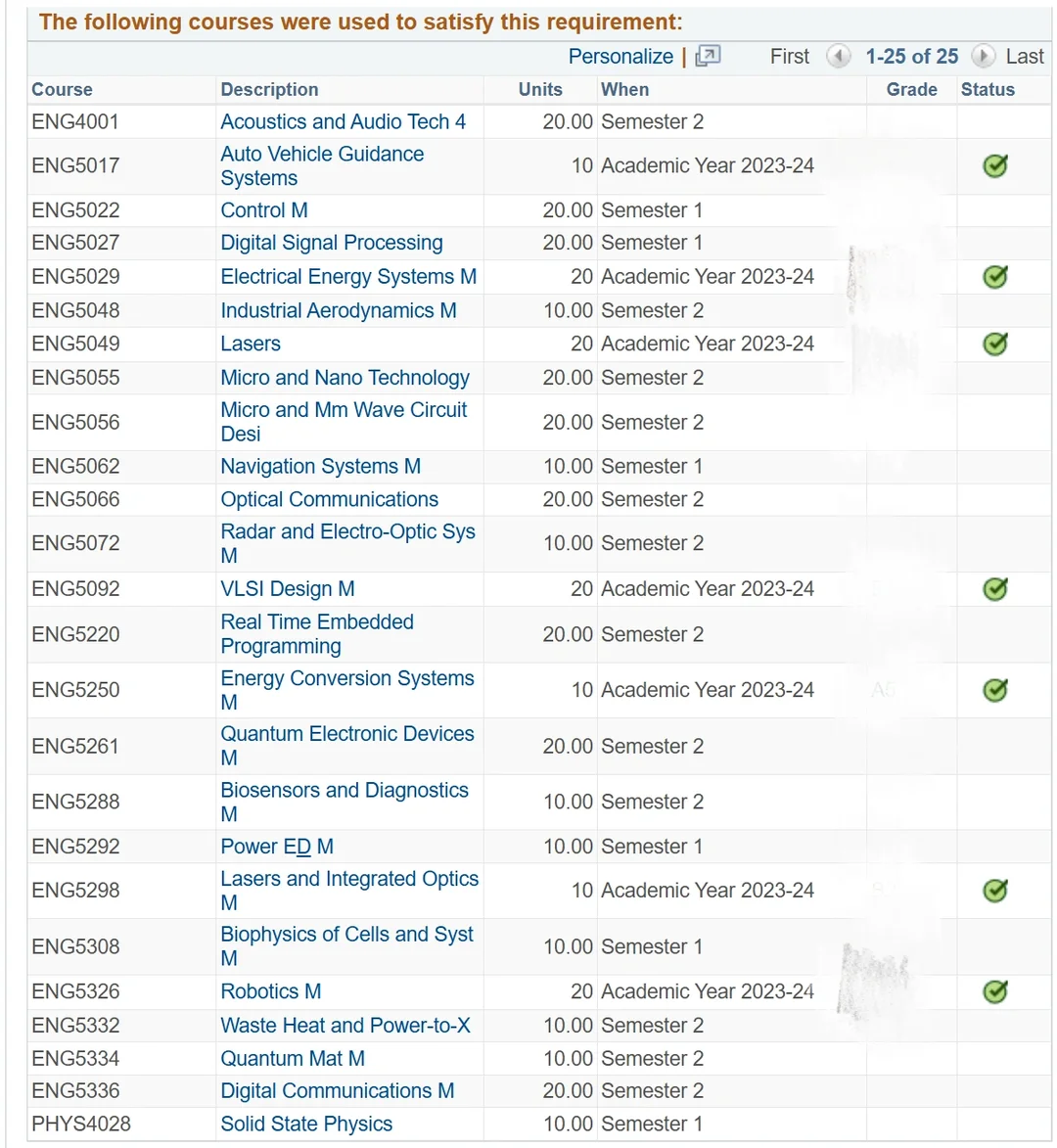Image resolution: width=1057 pixels, height=1148 pixels.
Task: Jump to First page
Action: pos(789,57)
